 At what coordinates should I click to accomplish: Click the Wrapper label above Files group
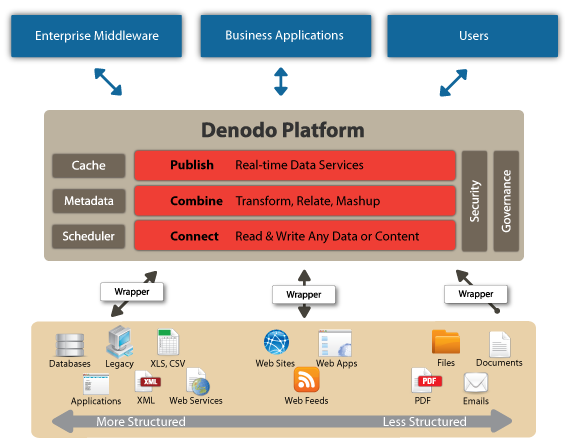(x=476, y=294)
